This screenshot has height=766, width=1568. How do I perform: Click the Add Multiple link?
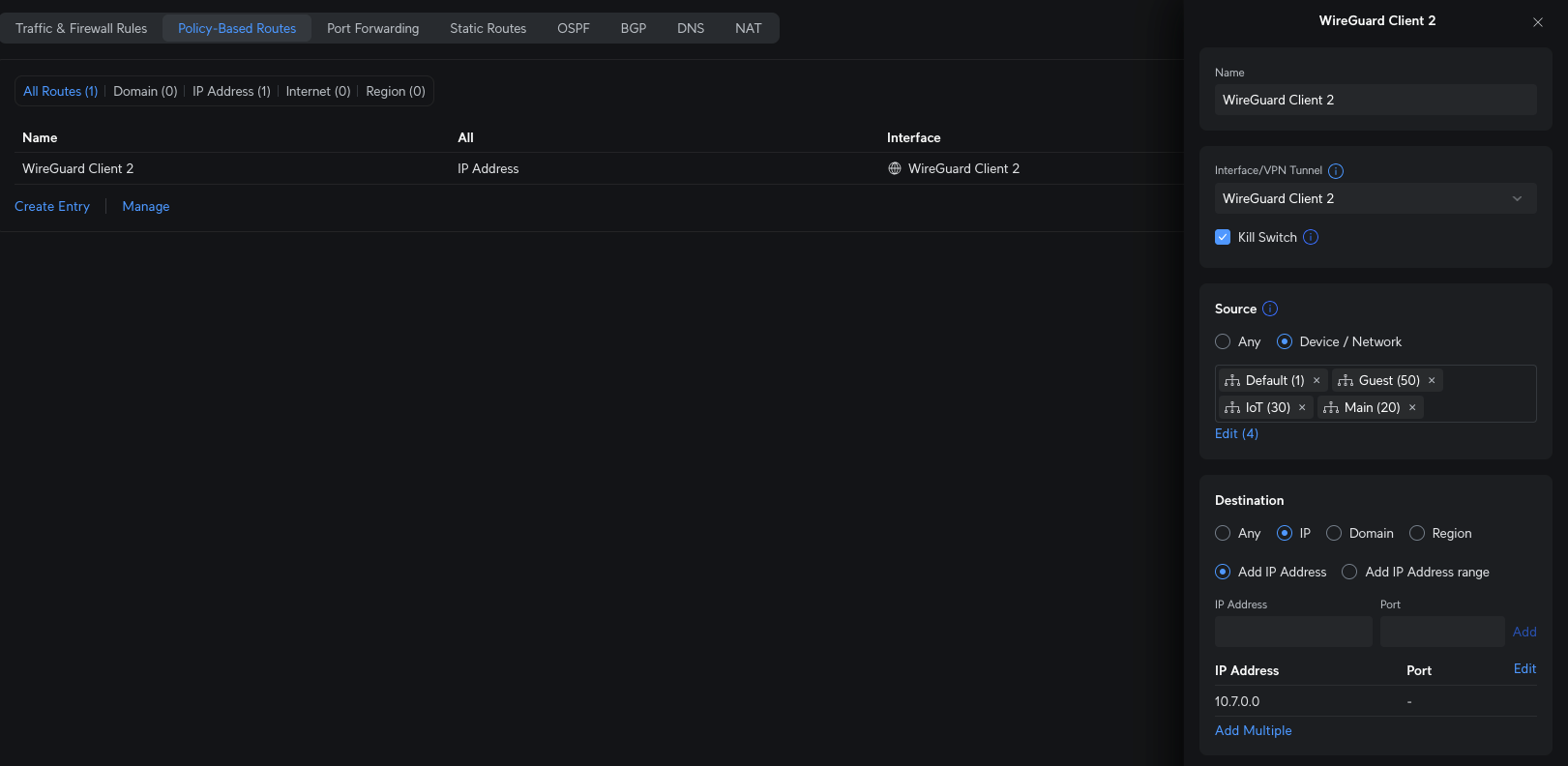tap(1254, 730)
